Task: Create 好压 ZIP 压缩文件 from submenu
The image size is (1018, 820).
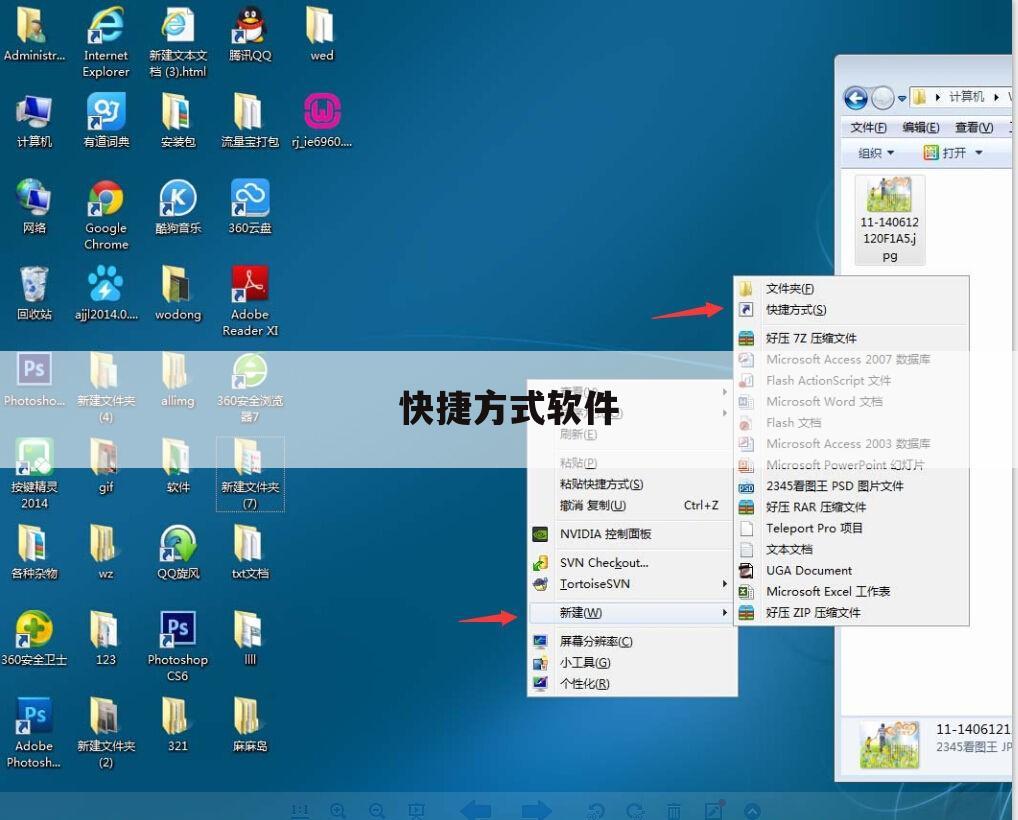Action: pos(851,612)
